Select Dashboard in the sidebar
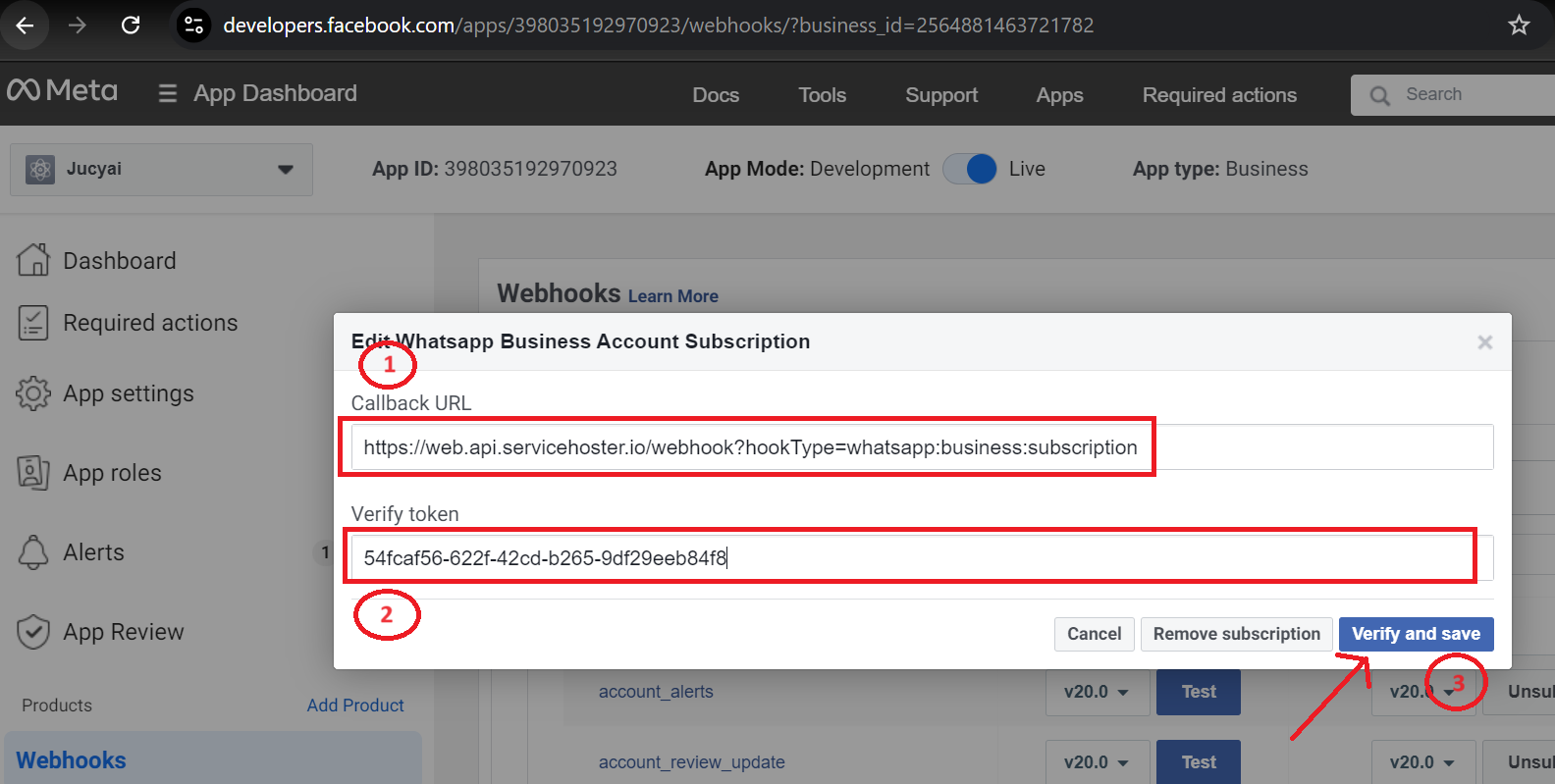The height and width of the screenshot is (784, 1555). [x=120, y=261]
